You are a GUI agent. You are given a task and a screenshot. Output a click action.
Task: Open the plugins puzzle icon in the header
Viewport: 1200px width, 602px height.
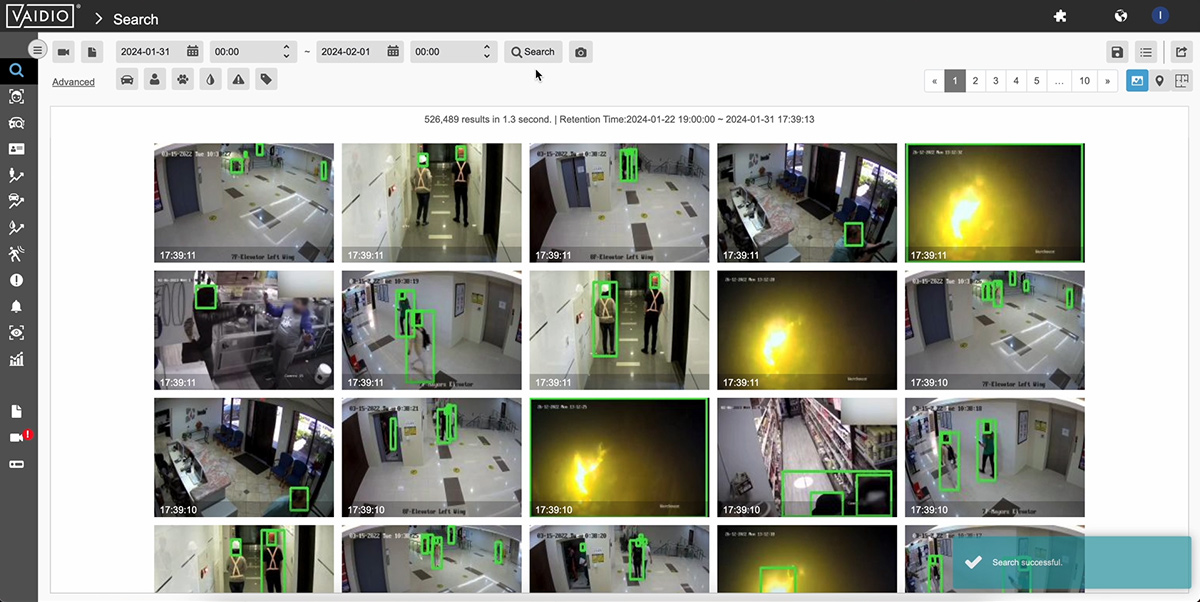tap(1061, 16)
